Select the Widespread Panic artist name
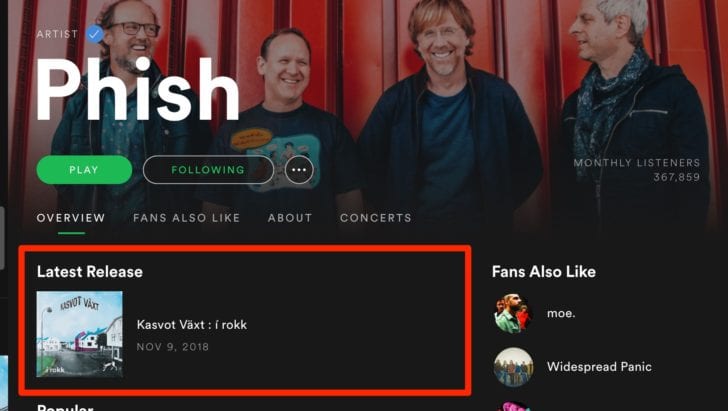The image size is (728, 411). (x=599, y=367)
